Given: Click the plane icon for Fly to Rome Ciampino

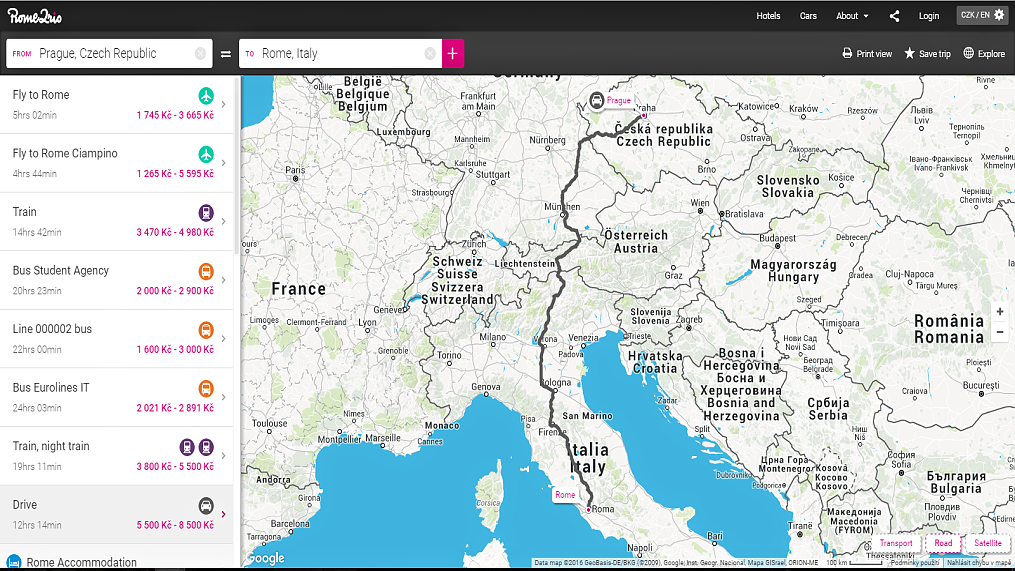Looking at the screenshot, I should click(206, 154).
